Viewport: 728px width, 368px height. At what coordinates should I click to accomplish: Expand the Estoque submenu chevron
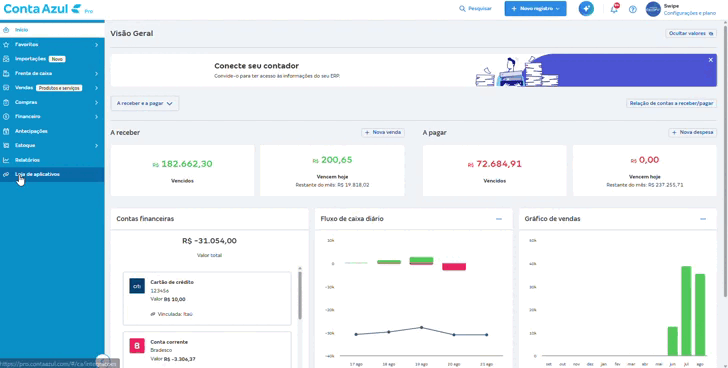(97, 146)
